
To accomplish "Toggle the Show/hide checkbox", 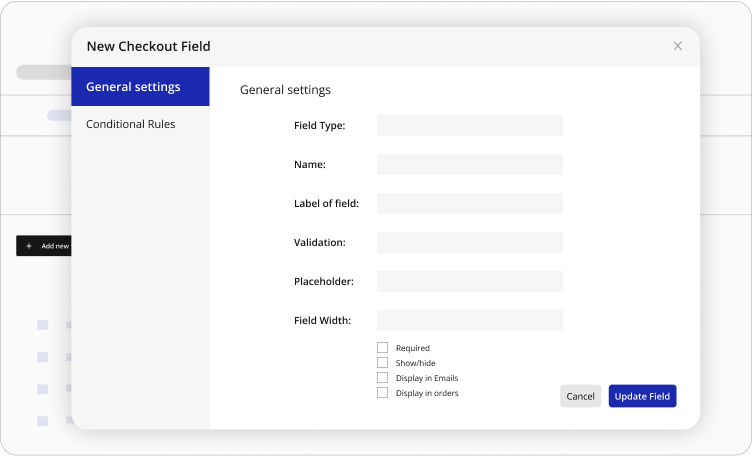I will (382, 363).
